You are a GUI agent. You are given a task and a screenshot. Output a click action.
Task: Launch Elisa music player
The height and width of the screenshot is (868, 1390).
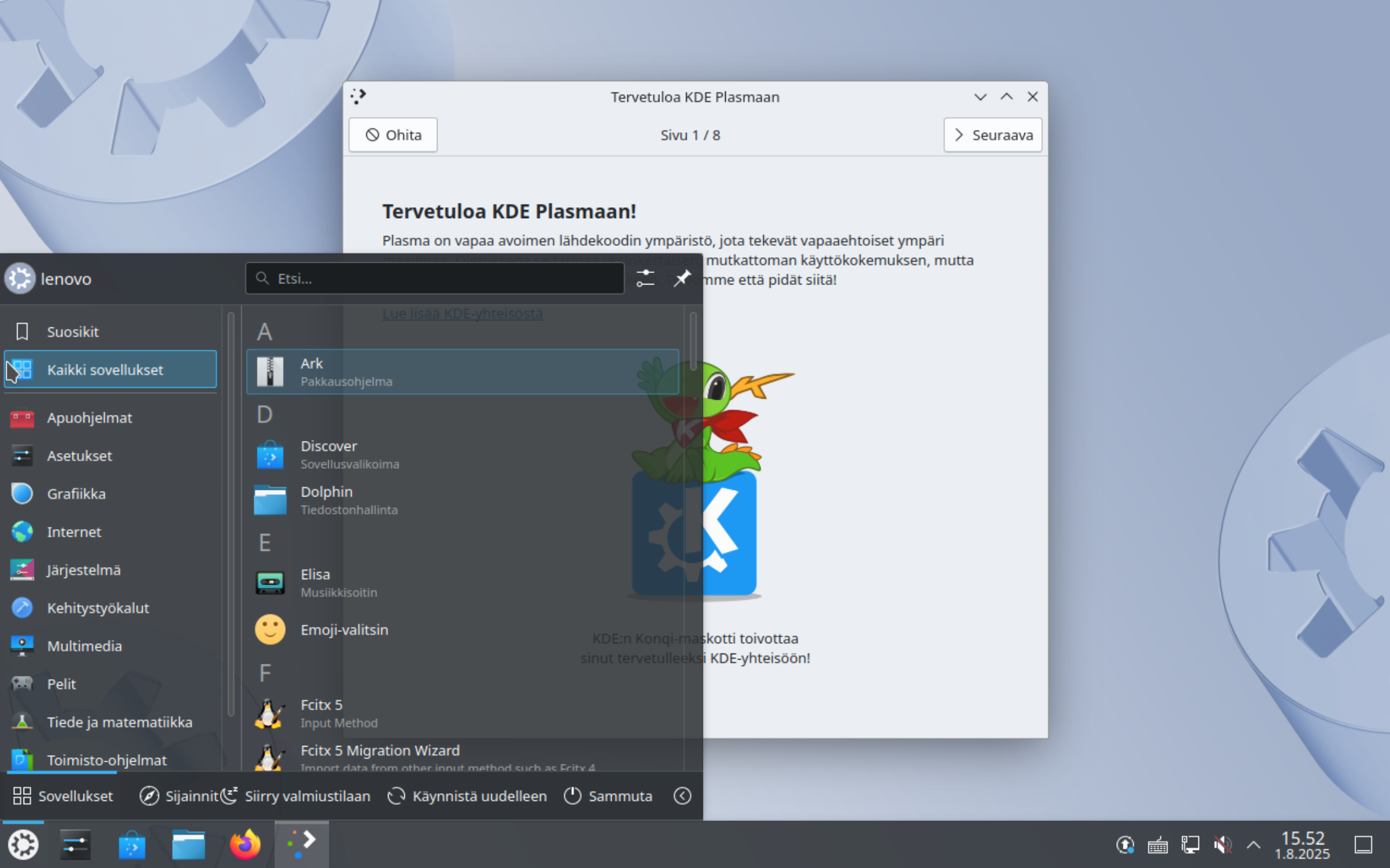pos(462,583)
